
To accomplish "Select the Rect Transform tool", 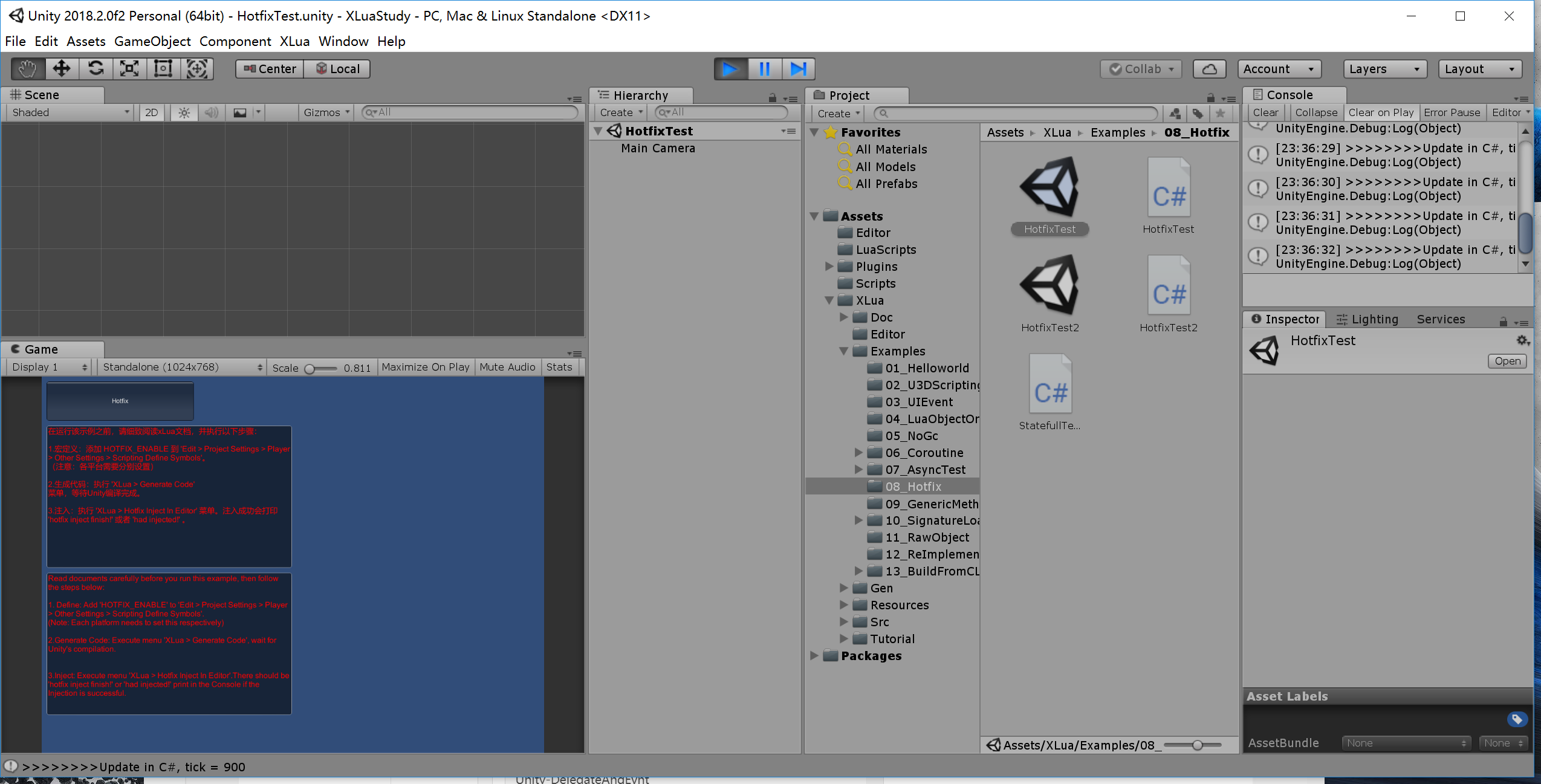I will [x=164, y=68].
